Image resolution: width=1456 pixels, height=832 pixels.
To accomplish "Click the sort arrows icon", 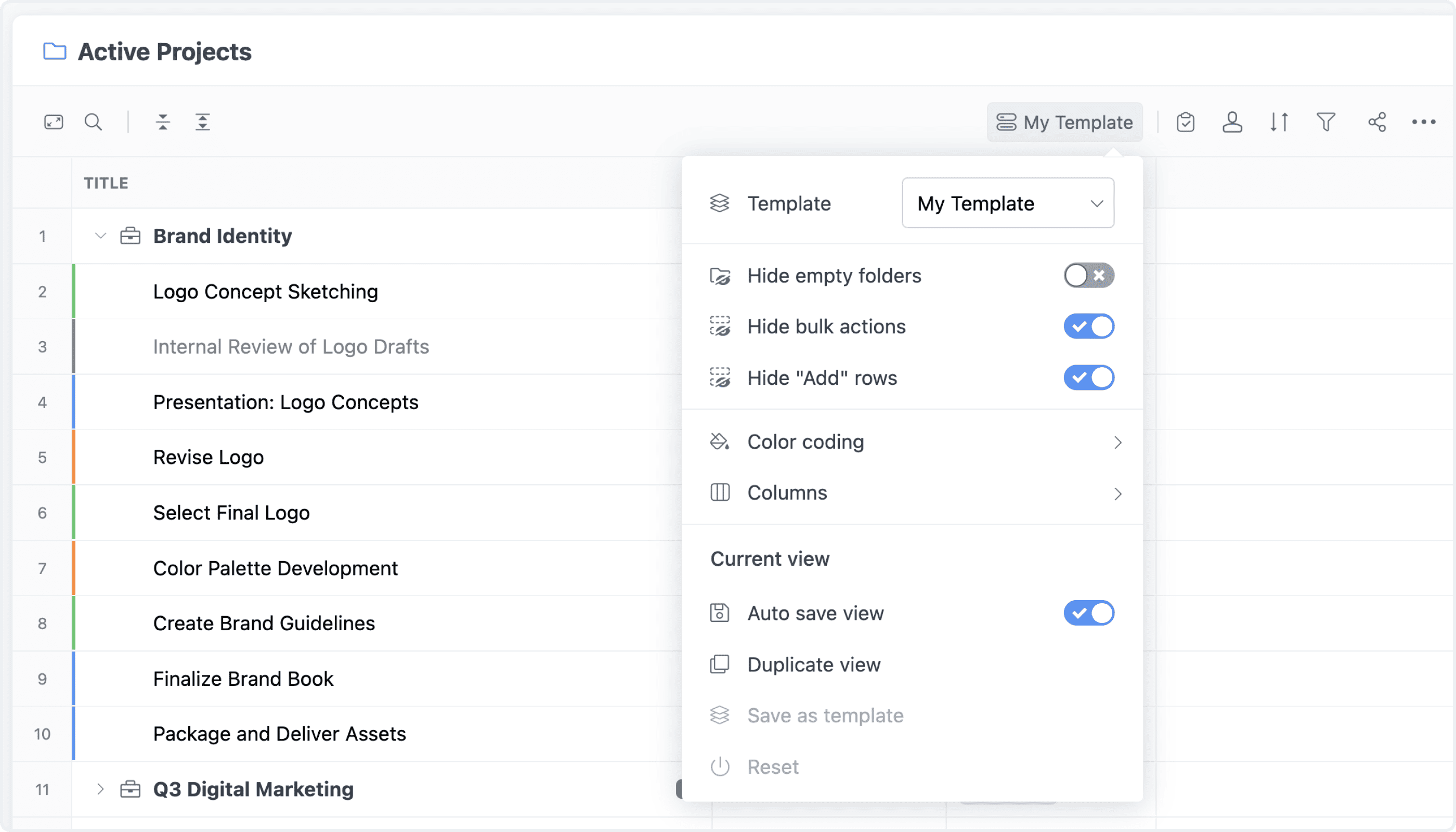I will point(1279,122).
